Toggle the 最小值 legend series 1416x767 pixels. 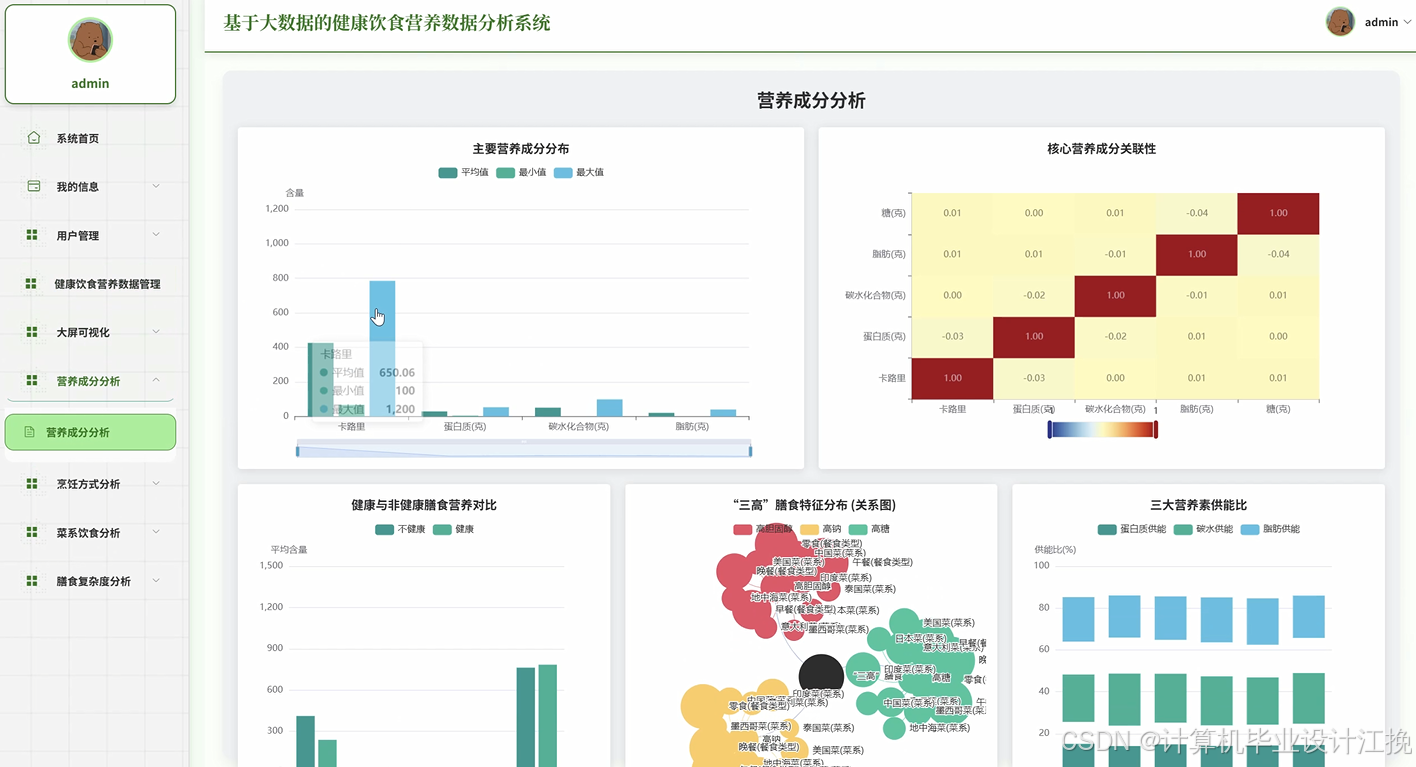coord(521,172)
